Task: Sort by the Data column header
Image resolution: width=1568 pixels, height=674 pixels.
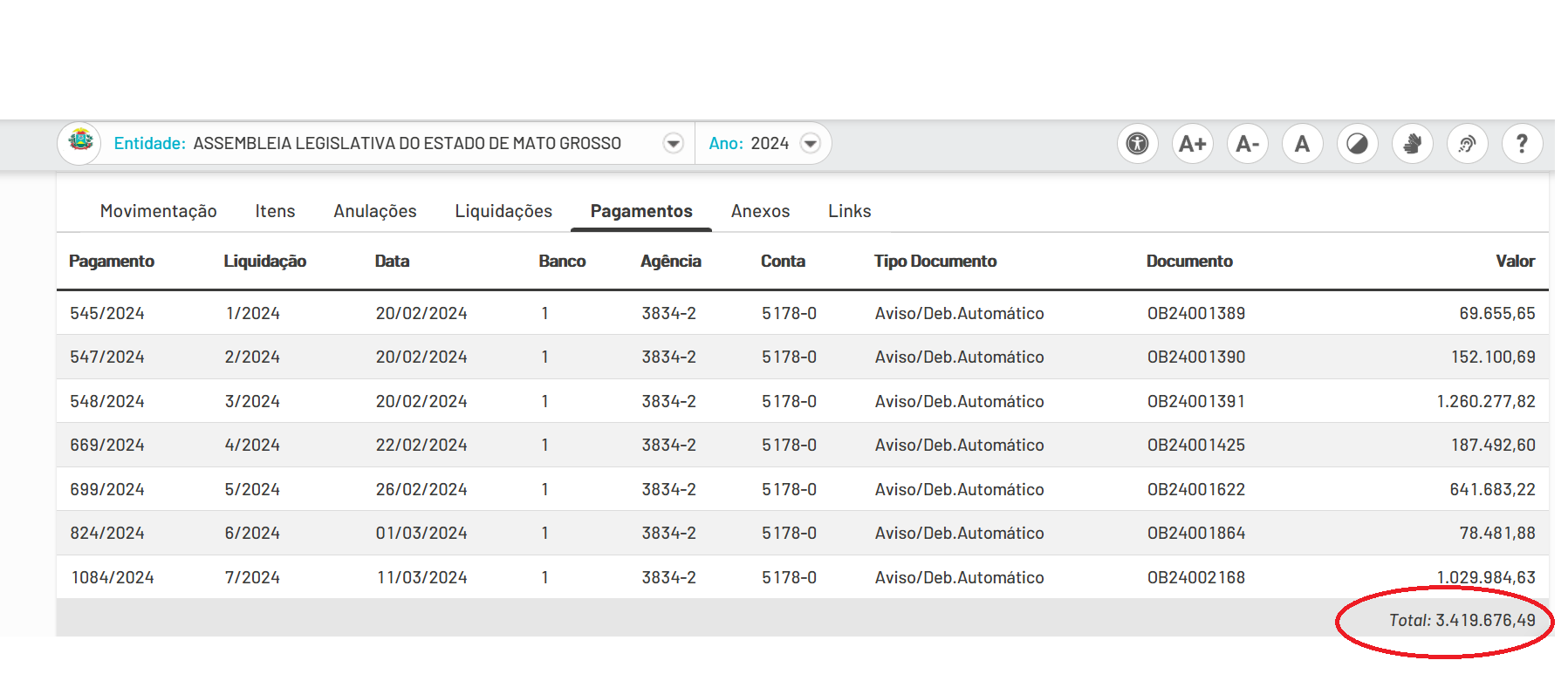Action: click(x=392, y=261)
